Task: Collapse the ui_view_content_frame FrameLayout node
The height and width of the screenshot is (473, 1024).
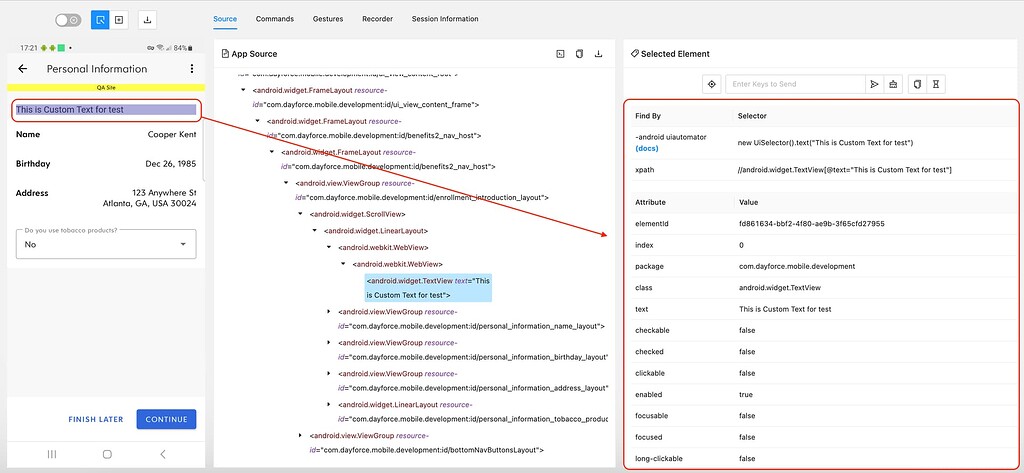Action: (244, 90)
